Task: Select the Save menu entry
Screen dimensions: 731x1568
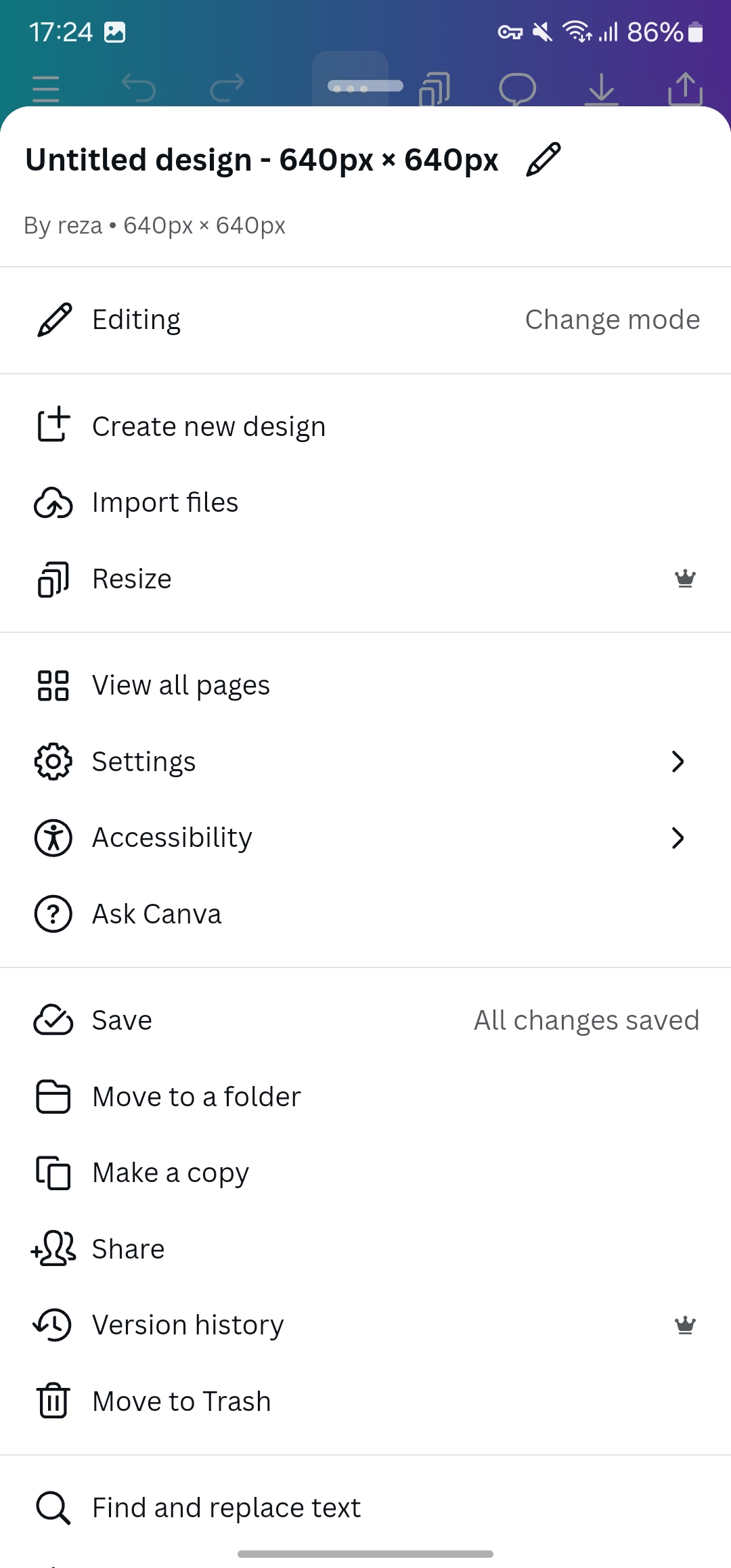Action: click(365, 1020)
